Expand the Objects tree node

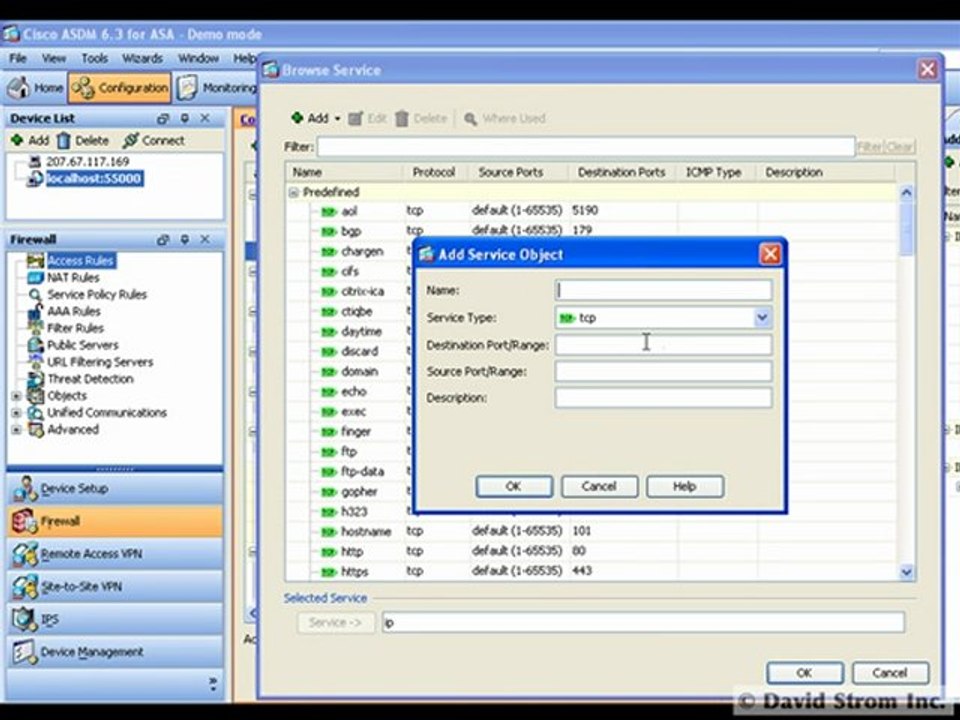click(x=17, y=396)
